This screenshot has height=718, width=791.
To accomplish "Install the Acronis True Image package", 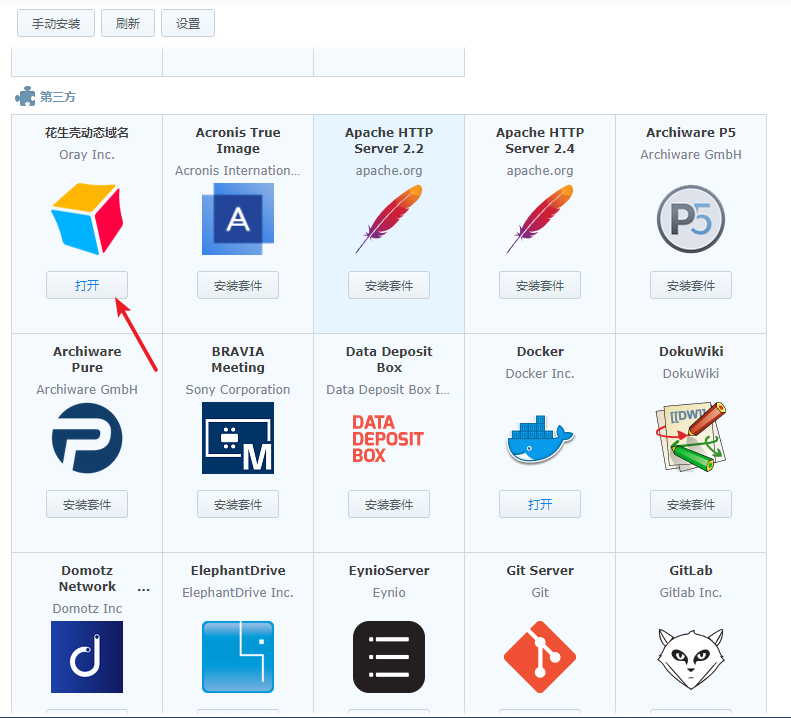I will [238, 285].
